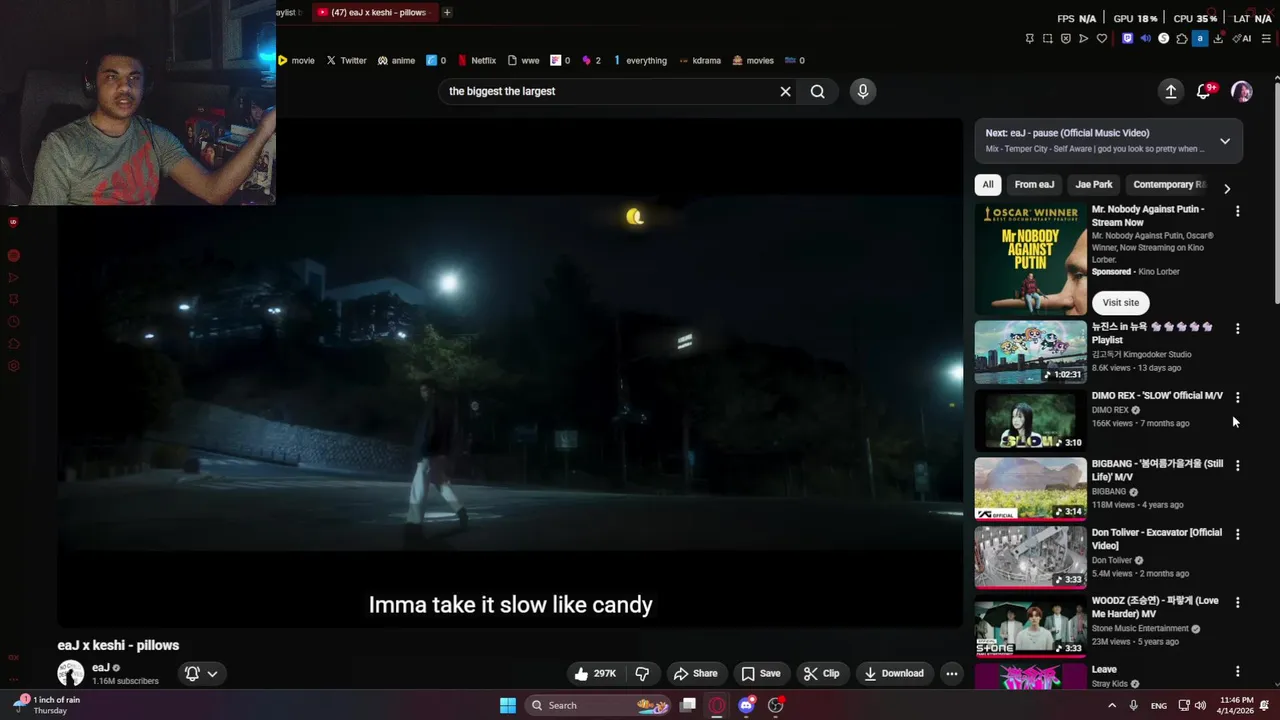1280x720 pixels.
Task: Open notification preferences bell dropdown for eaJ
Action: tap(201, 674)
